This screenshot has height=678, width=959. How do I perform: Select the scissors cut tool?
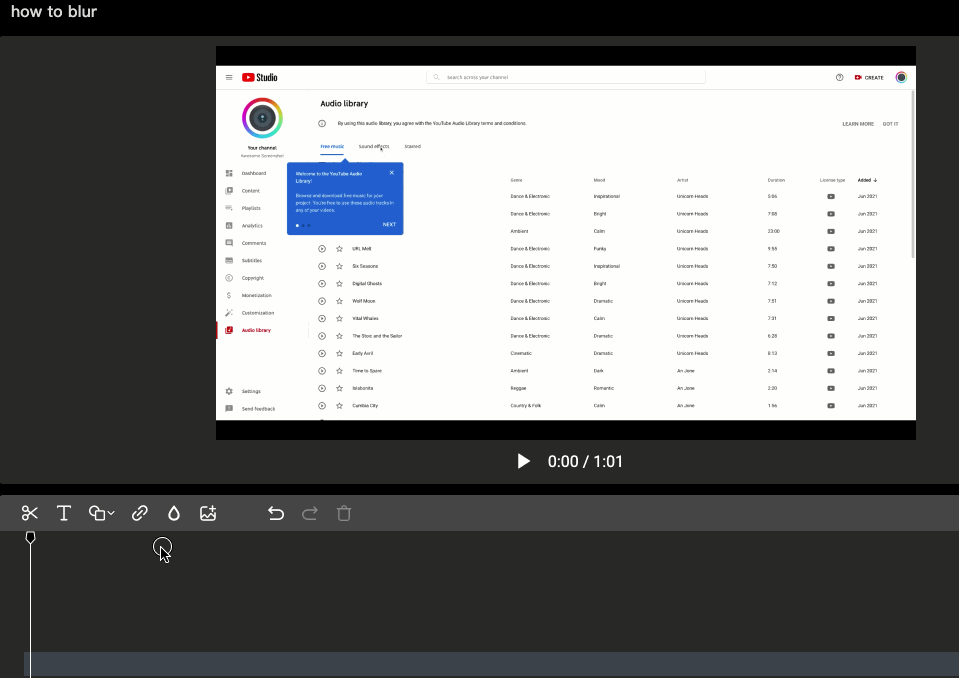click(29, 513)
